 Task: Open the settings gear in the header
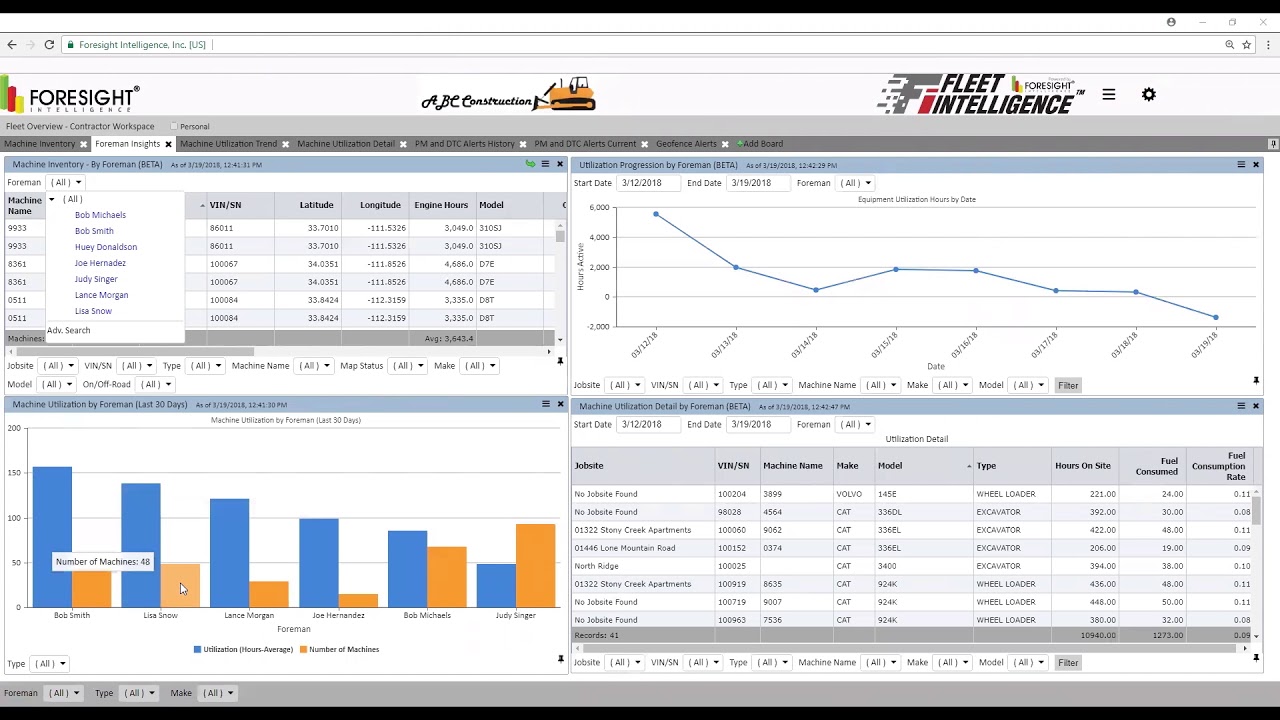(1148, 94)
